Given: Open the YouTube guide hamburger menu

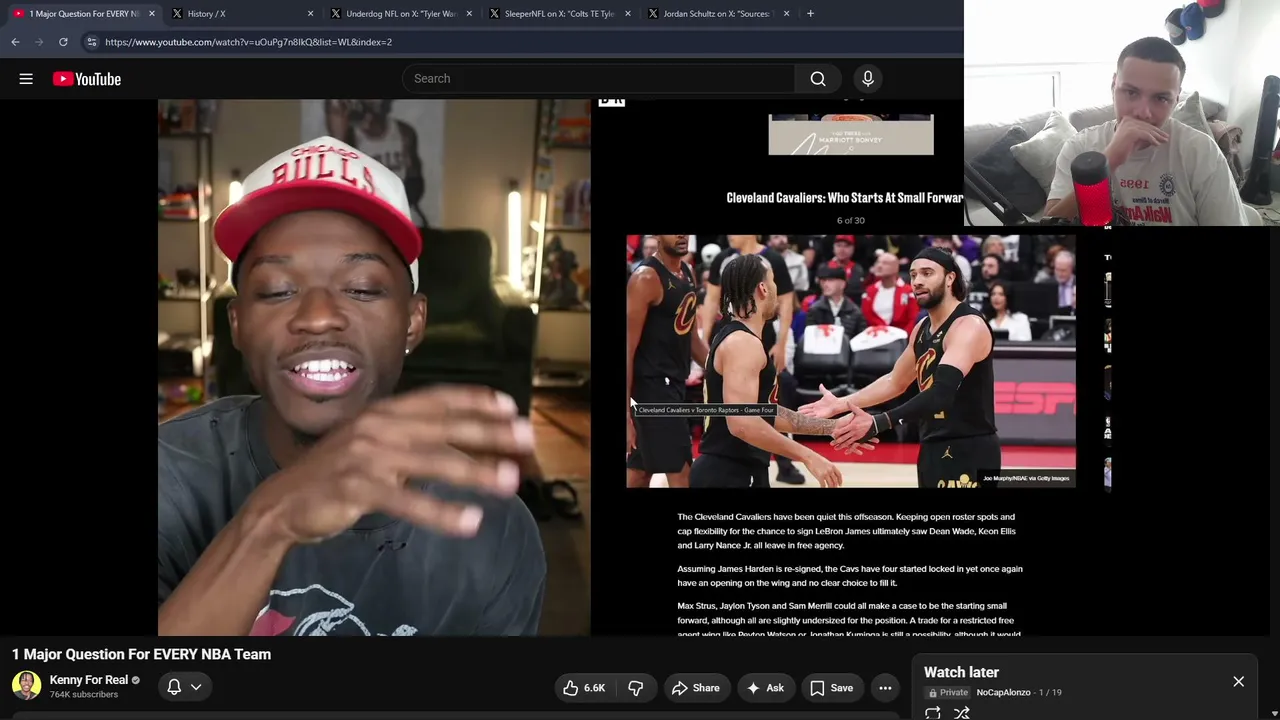Looking at the screenshot, I should click(26, 79).
